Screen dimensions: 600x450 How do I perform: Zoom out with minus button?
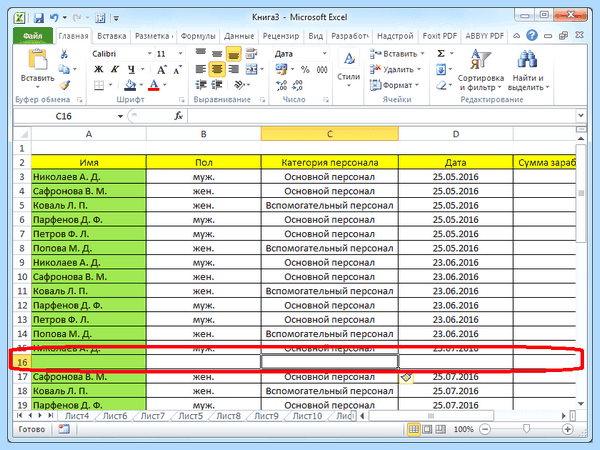(x=485, y=429)
